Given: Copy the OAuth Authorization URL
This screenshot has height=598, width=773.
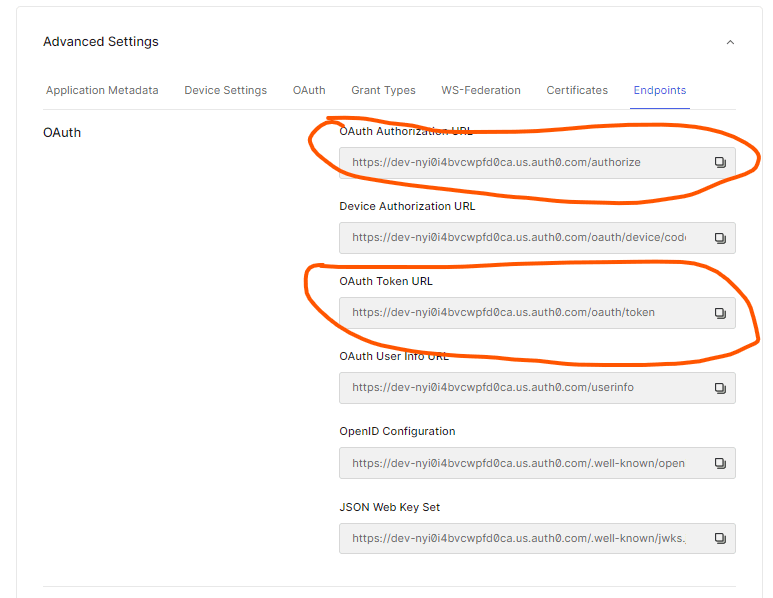Looking at the screenshot, I should [719, 162].
